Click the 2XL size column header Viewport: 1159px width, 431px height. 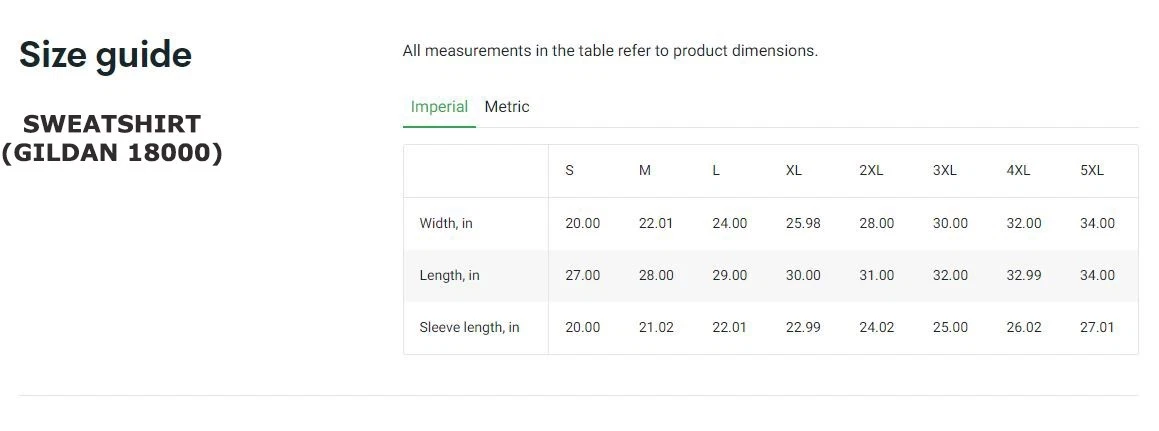tap(871, 171)
